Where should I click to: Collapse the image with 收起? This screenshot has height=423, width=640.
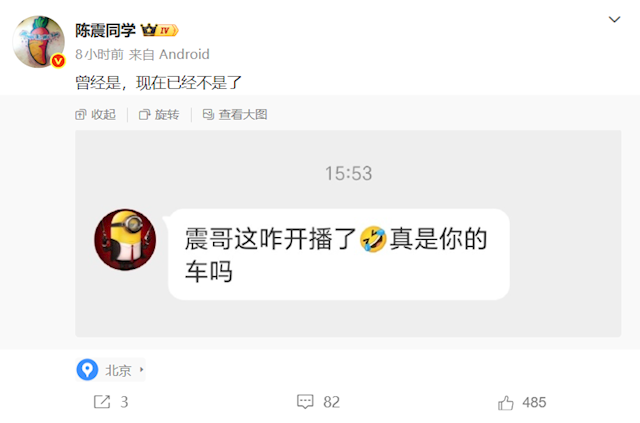coord(96,115)
